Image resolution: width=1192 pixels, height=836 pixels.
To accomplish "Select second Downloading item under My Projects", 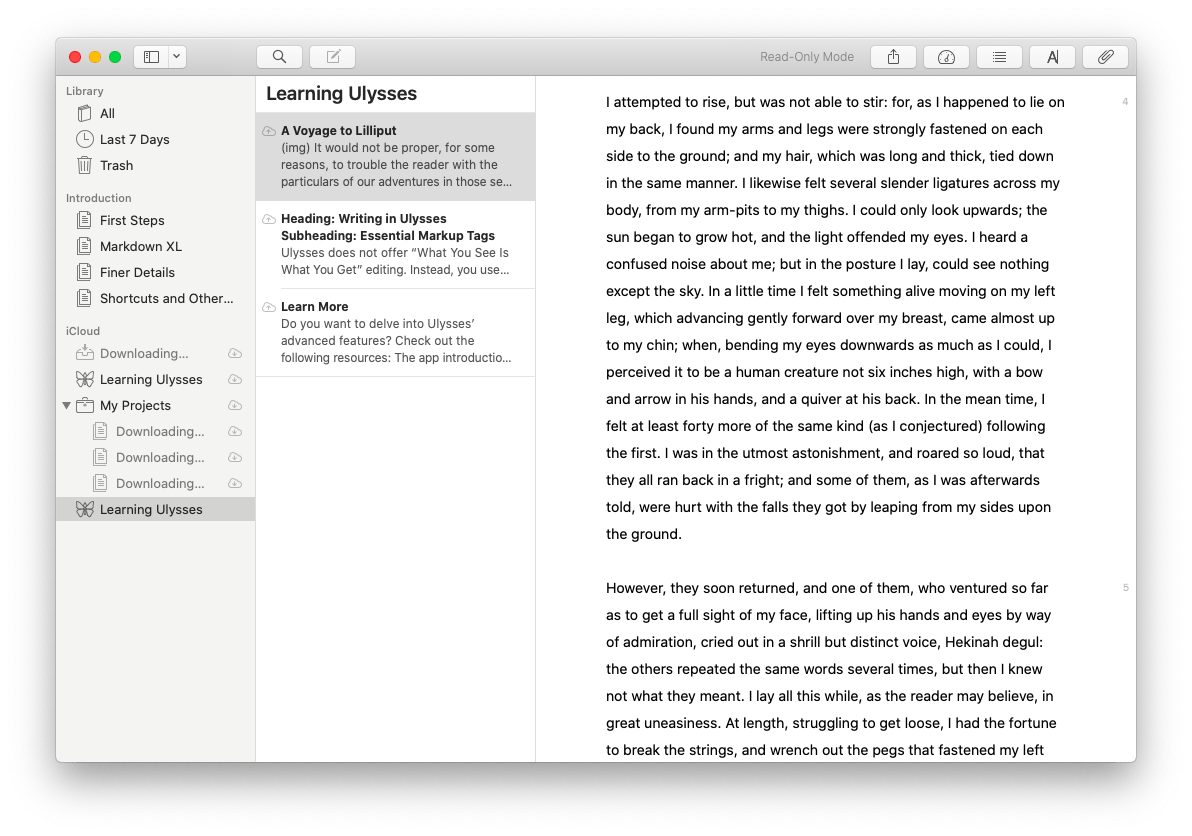I will click(155, 457).
